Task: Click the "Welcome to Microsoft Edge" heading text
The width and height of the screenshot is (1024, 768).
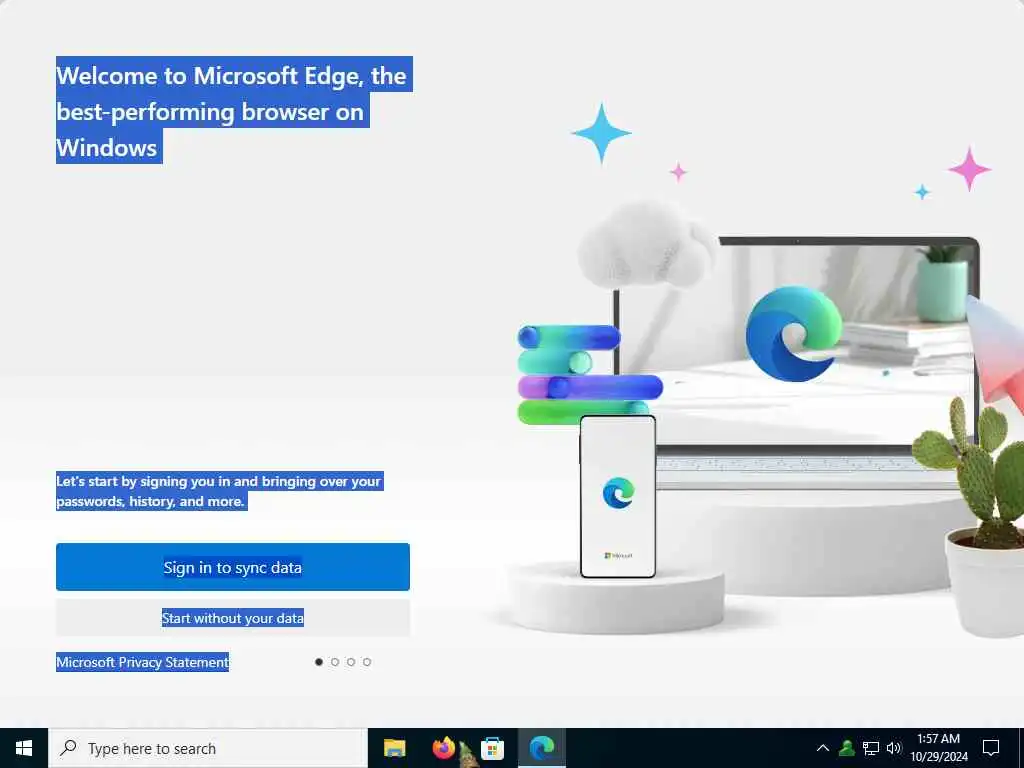Action: (x=234, y=110)
